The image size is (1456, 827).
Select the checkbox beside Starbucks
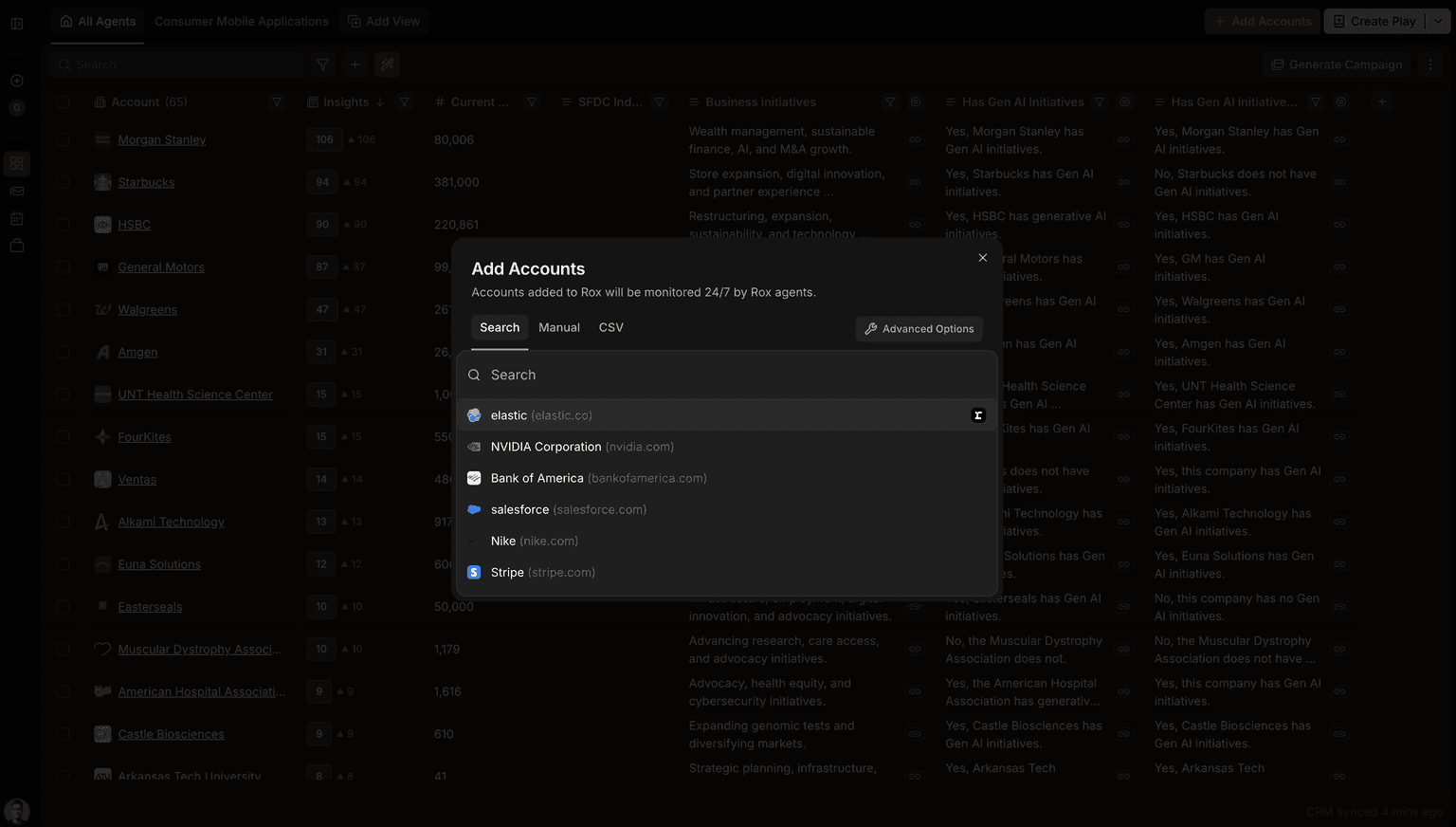(x=63, y=181)
